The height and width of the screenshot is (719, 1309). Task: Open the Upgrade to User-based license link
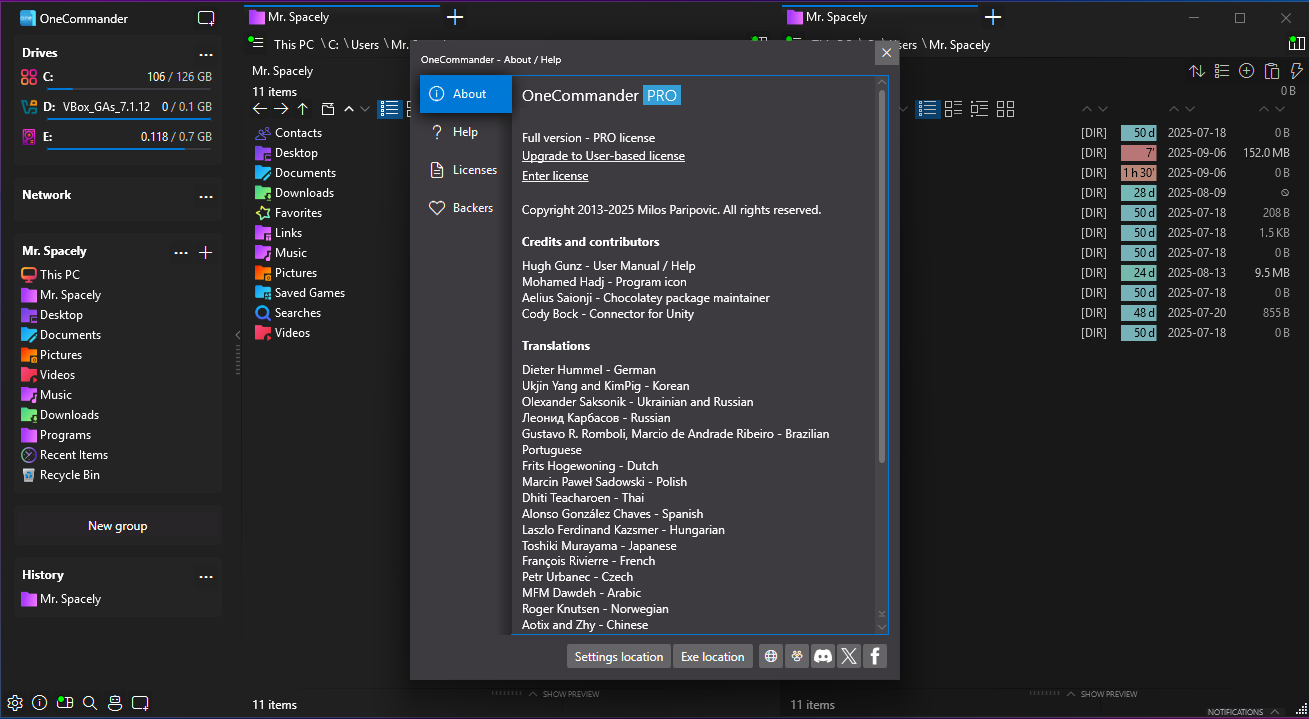coord(603,156)
